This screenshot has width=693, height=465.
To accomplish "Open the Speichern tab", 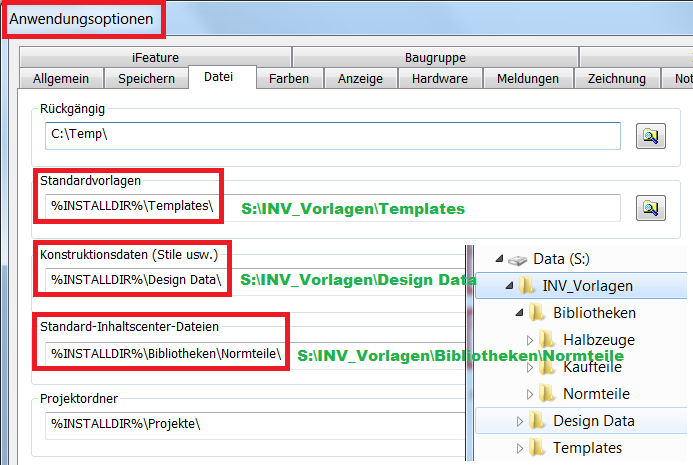I will click(146, 78).
